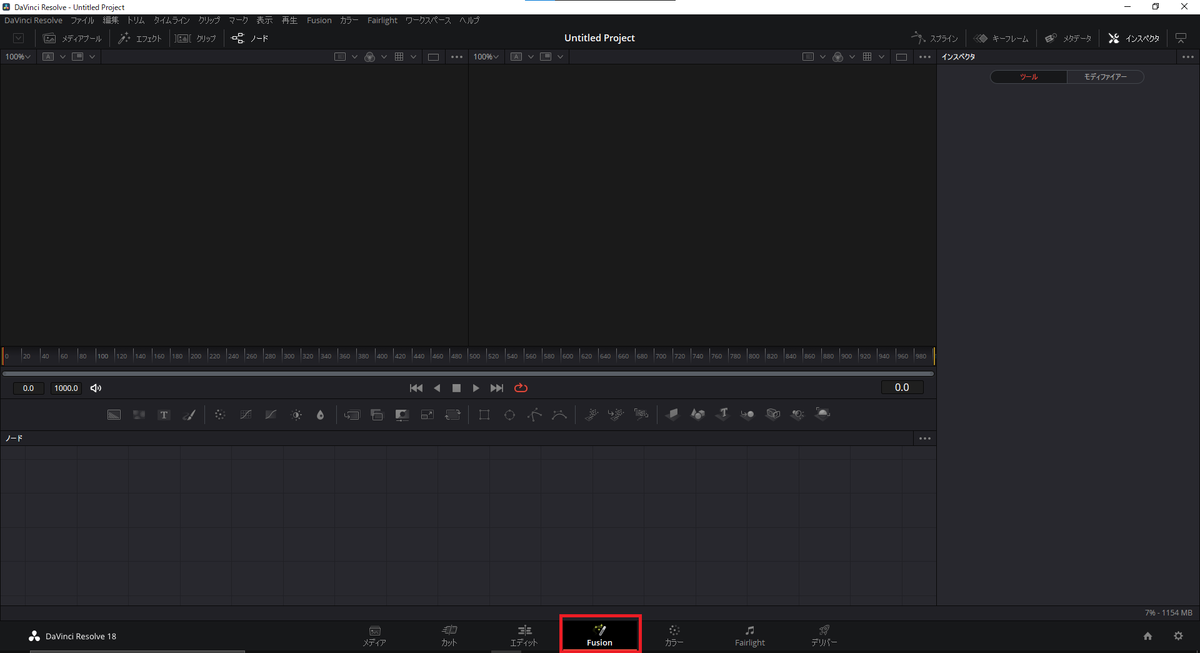
Task: Add an Ellipse mask node
Action: point(509,414)
